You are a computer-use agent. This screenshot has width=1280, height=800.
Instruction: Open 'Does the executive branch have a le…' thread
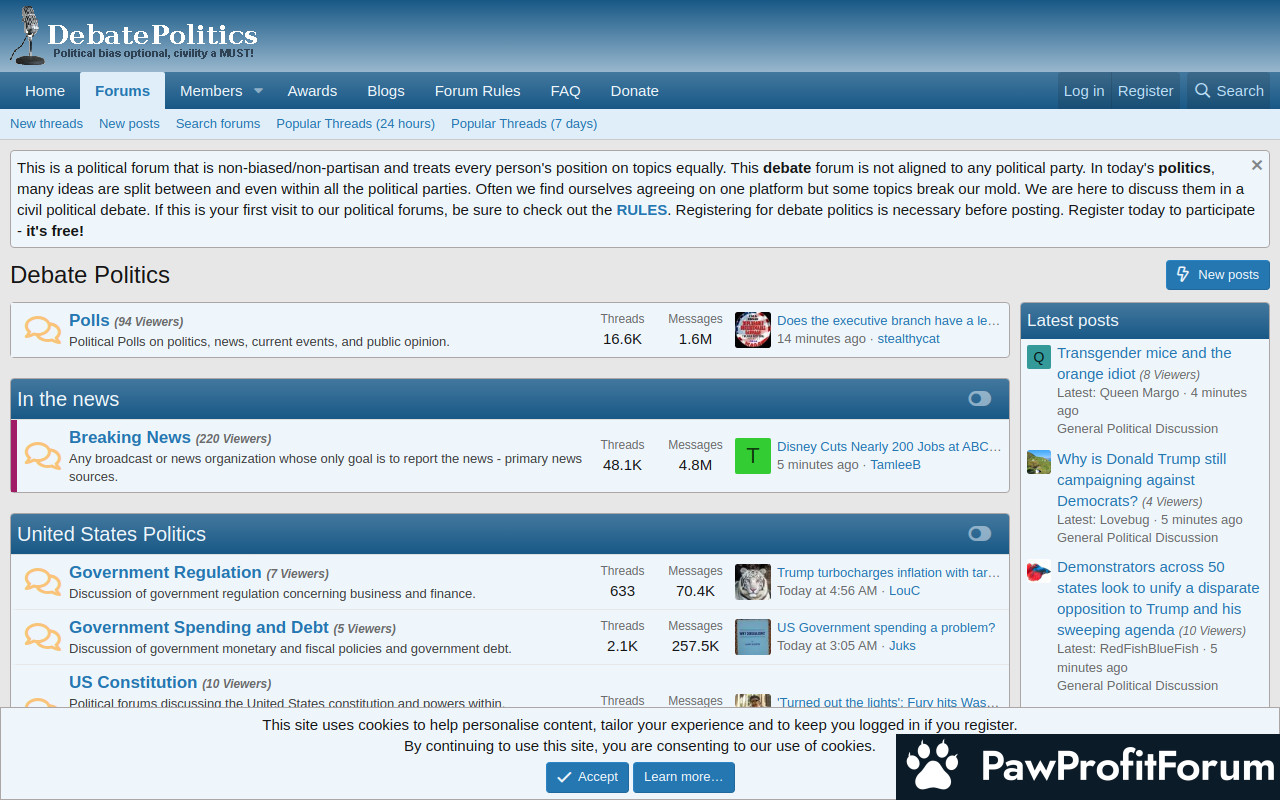[889, 321]
